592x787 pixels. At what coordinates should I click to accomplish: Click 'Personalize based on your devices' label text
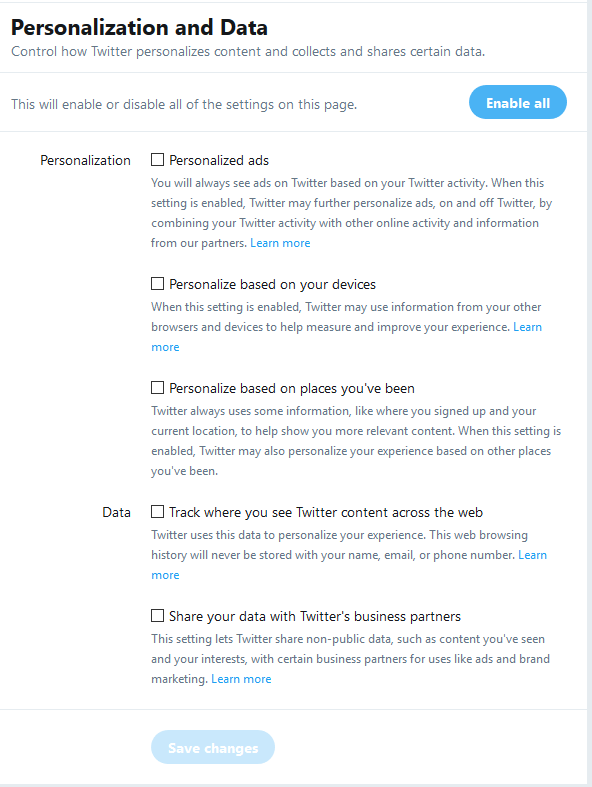coord(273,284)
